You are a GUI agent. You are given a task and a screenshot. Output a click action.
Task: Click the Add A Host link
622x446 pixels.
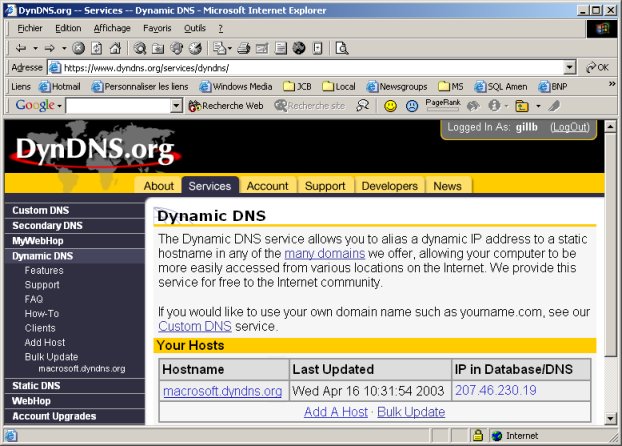pos(336,412)
